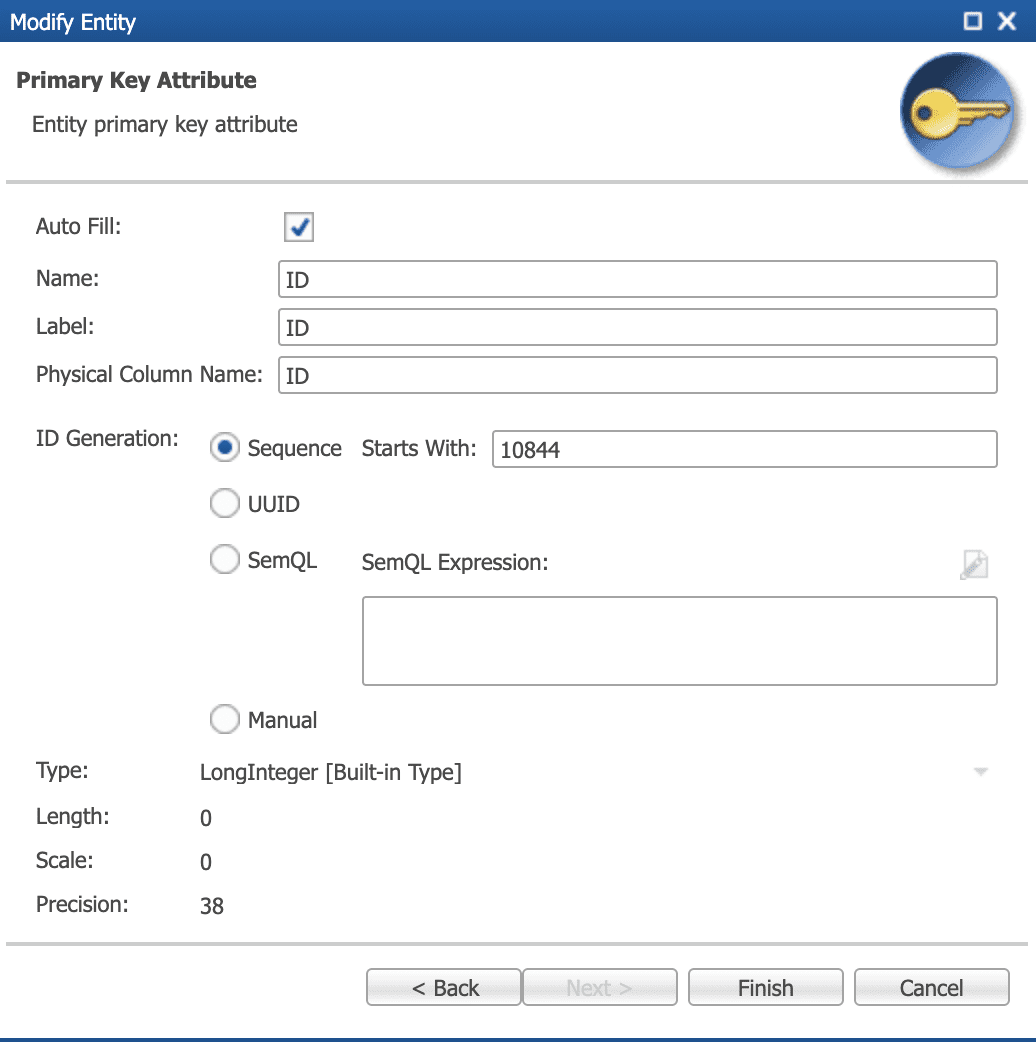1036x1042 pixels.
Task: Close the Modify Entity dialog
Action: pyautogui.click(x=1007, y=22)
